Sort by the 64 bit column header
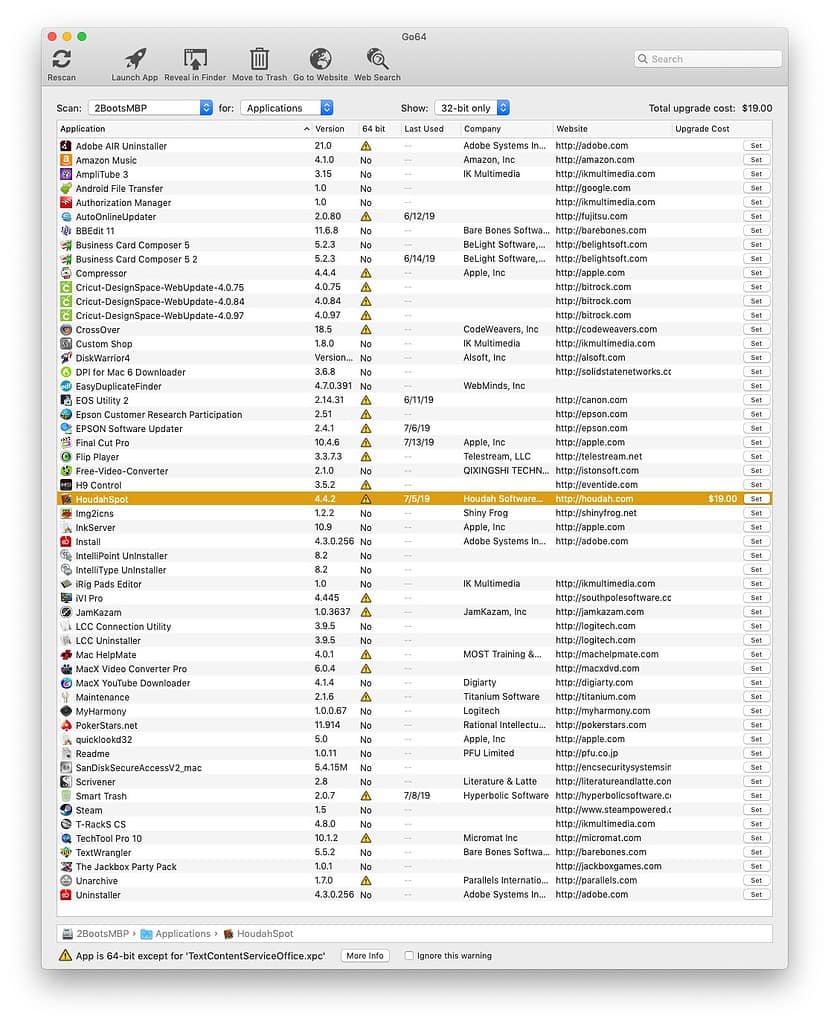The image size is (828, 1024). [379, 129]
